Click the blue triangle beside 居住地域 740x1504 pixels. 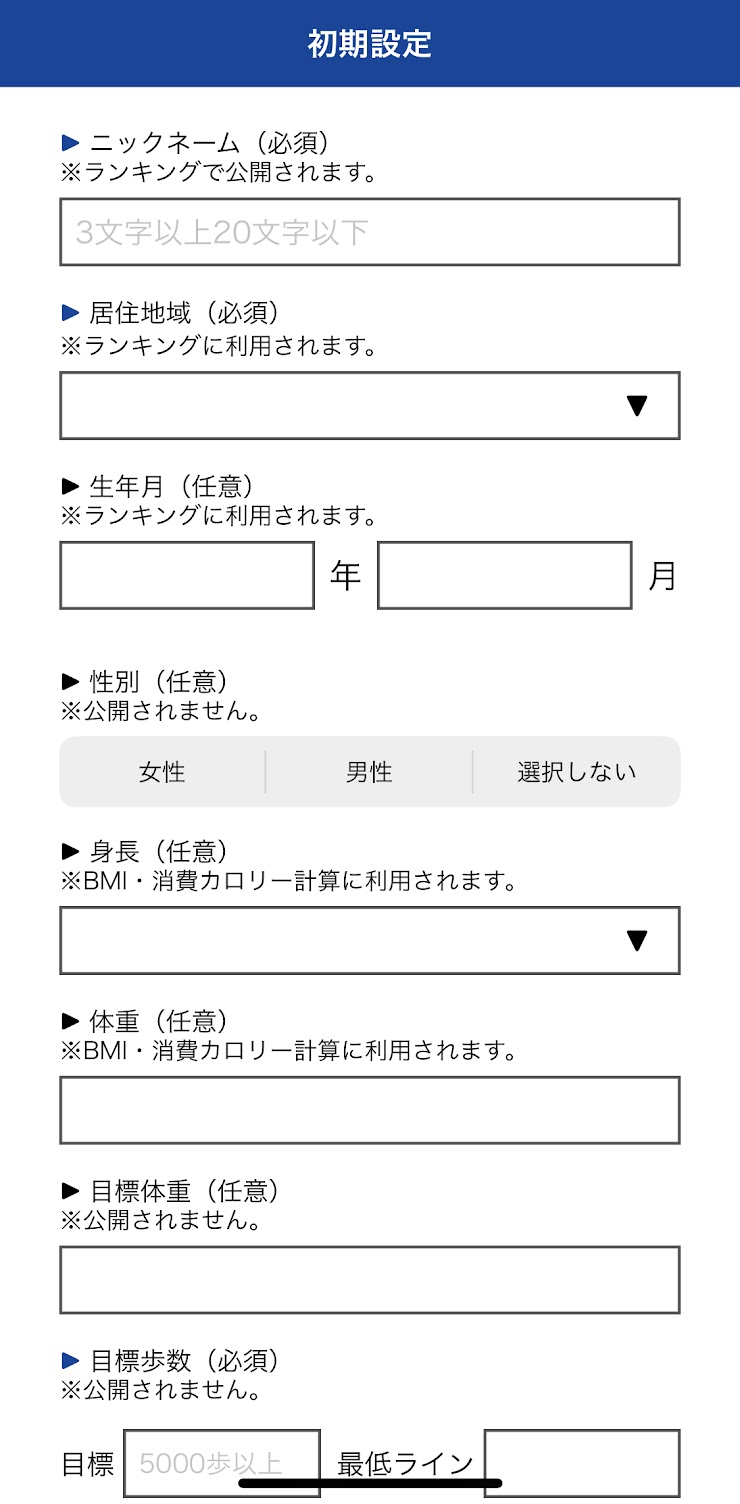point(70,313)
